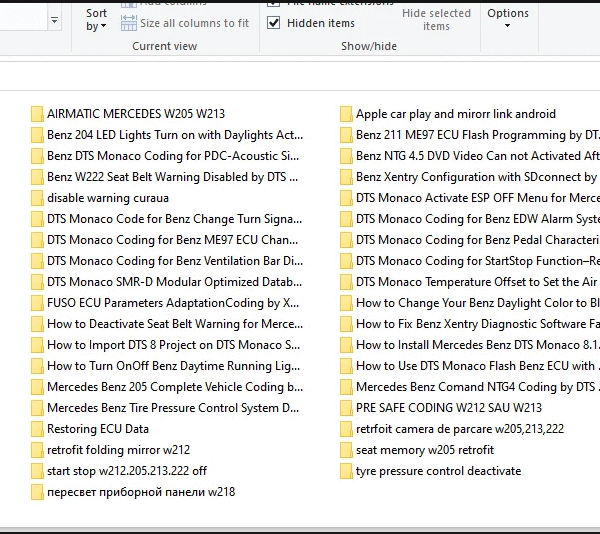Open the Options dropdown
600x534 pixels.
pyautogui.click(x=508, y=18)
